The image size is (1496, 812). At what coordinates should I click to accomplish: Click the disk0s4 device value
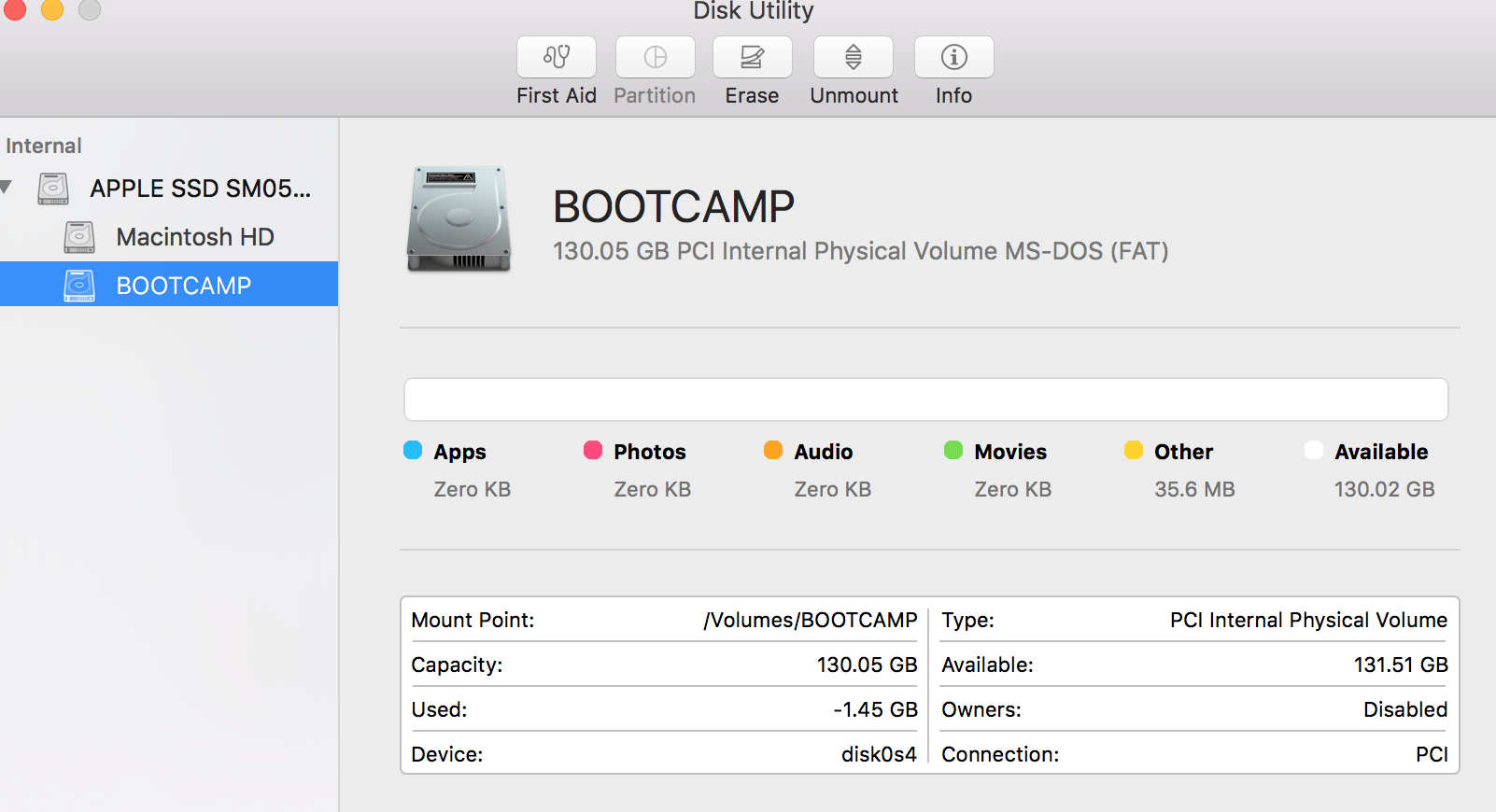pos(879,754)
